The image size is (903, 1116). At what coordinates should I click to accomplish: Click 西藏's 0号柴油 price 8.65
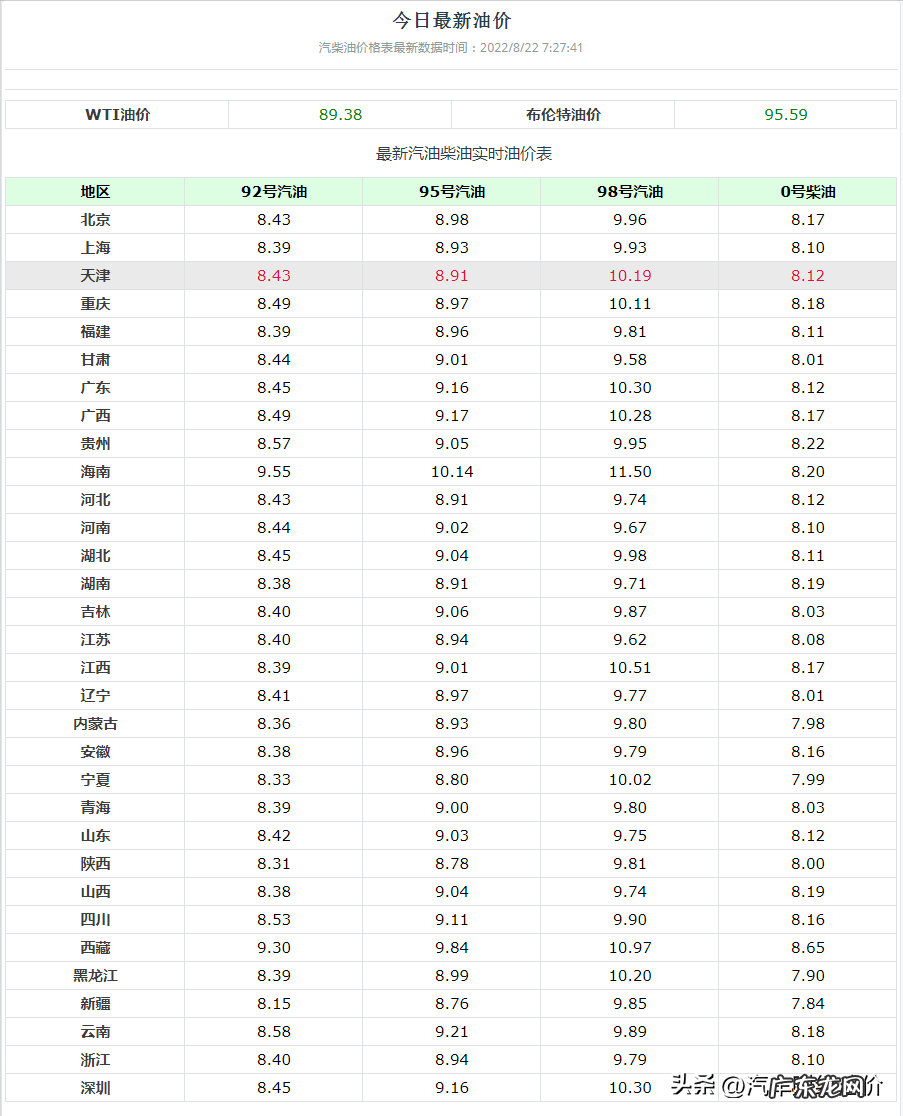808,948
